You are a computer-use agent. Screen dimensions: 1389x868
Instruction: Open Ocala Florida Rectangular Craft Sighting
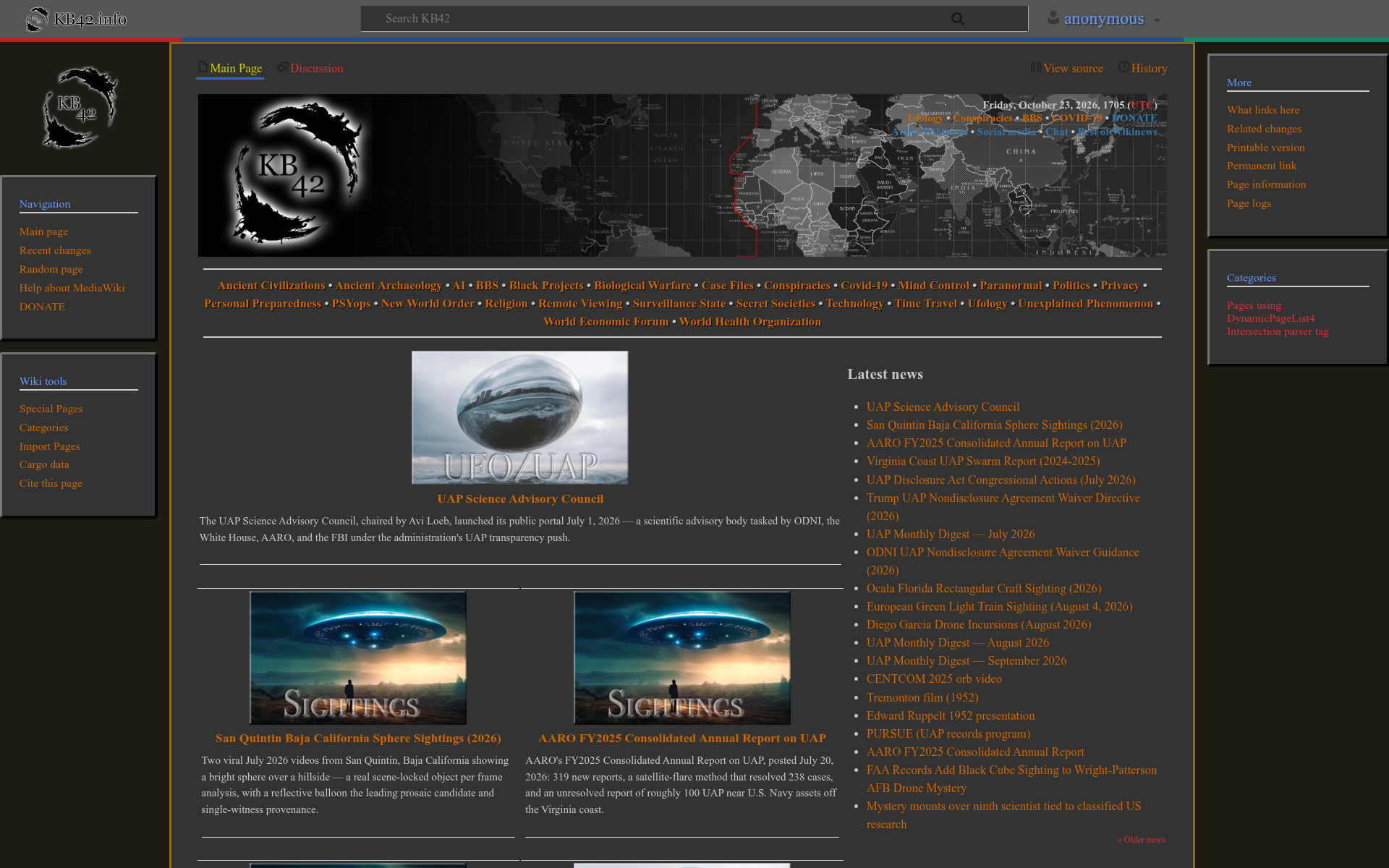[x=984, y=589]
